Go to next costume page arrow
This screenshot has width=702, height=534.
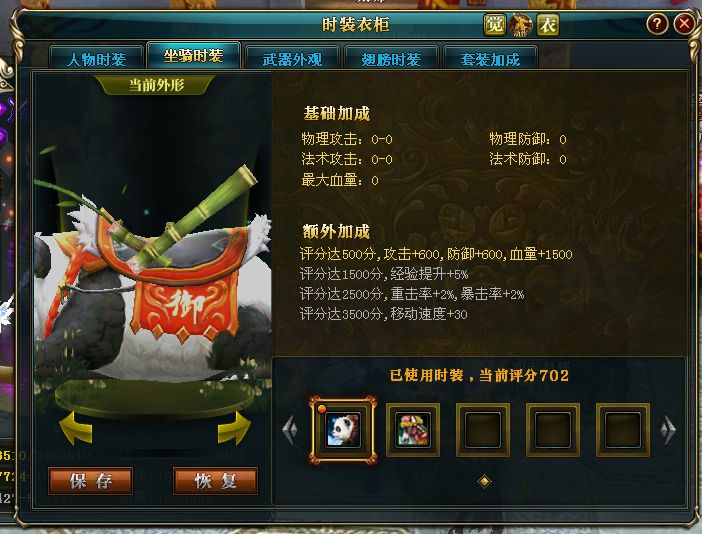668,430
